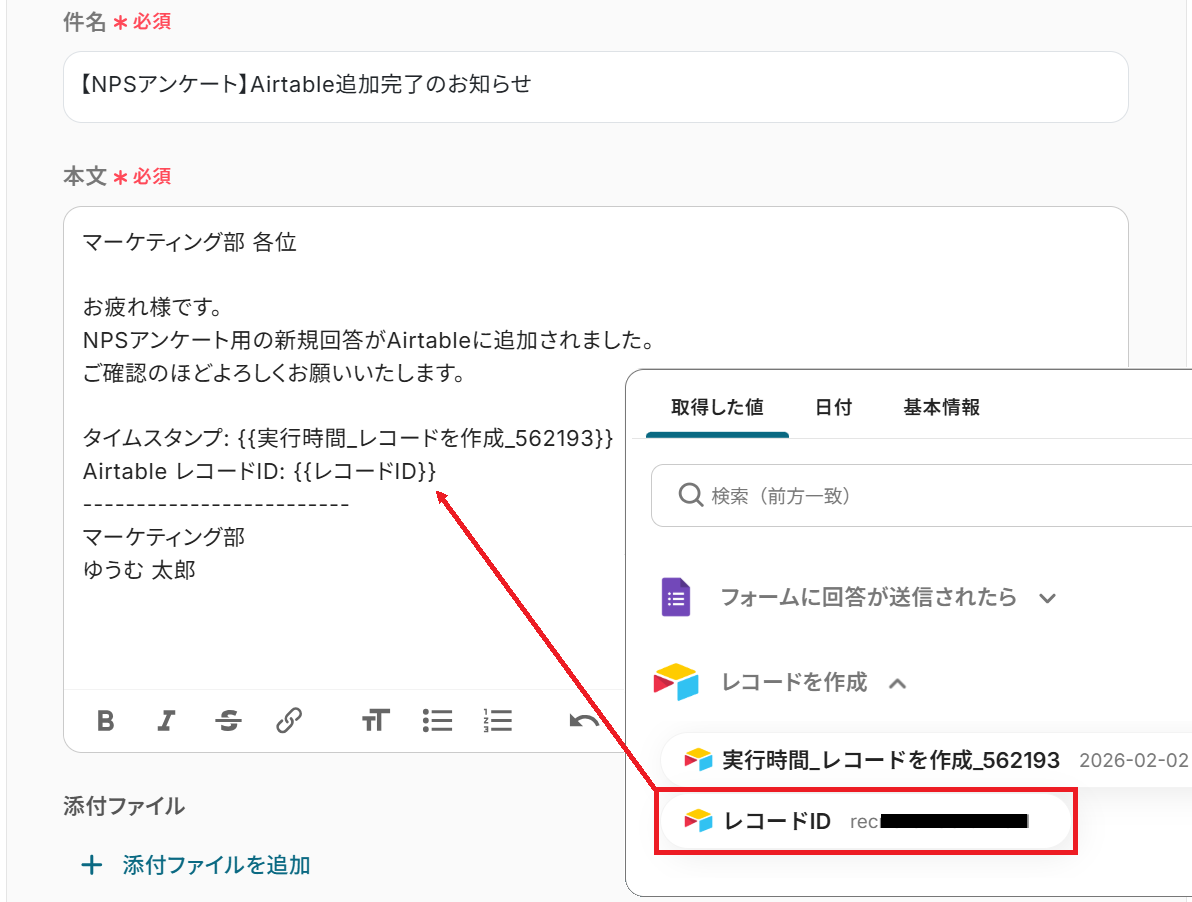Click the フォームに回答が送信されたら label
Viewport: 1192px width, 902px height.
coord(868,597)
